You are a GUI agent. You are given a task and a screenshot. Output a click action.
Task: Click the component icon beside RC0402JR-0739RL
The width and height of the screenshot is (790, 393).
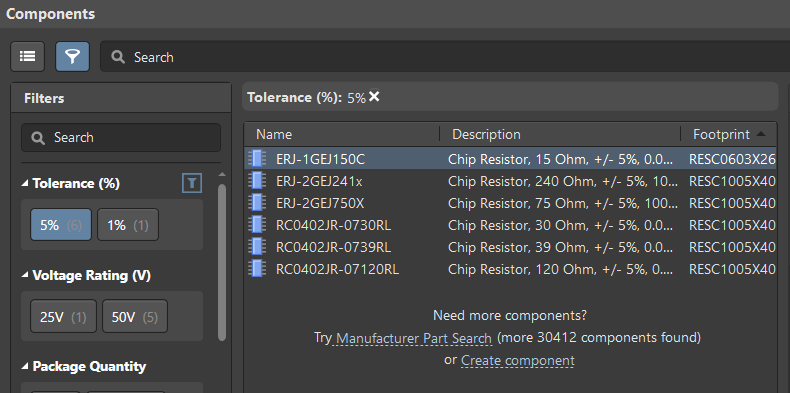tap(257, 247)
